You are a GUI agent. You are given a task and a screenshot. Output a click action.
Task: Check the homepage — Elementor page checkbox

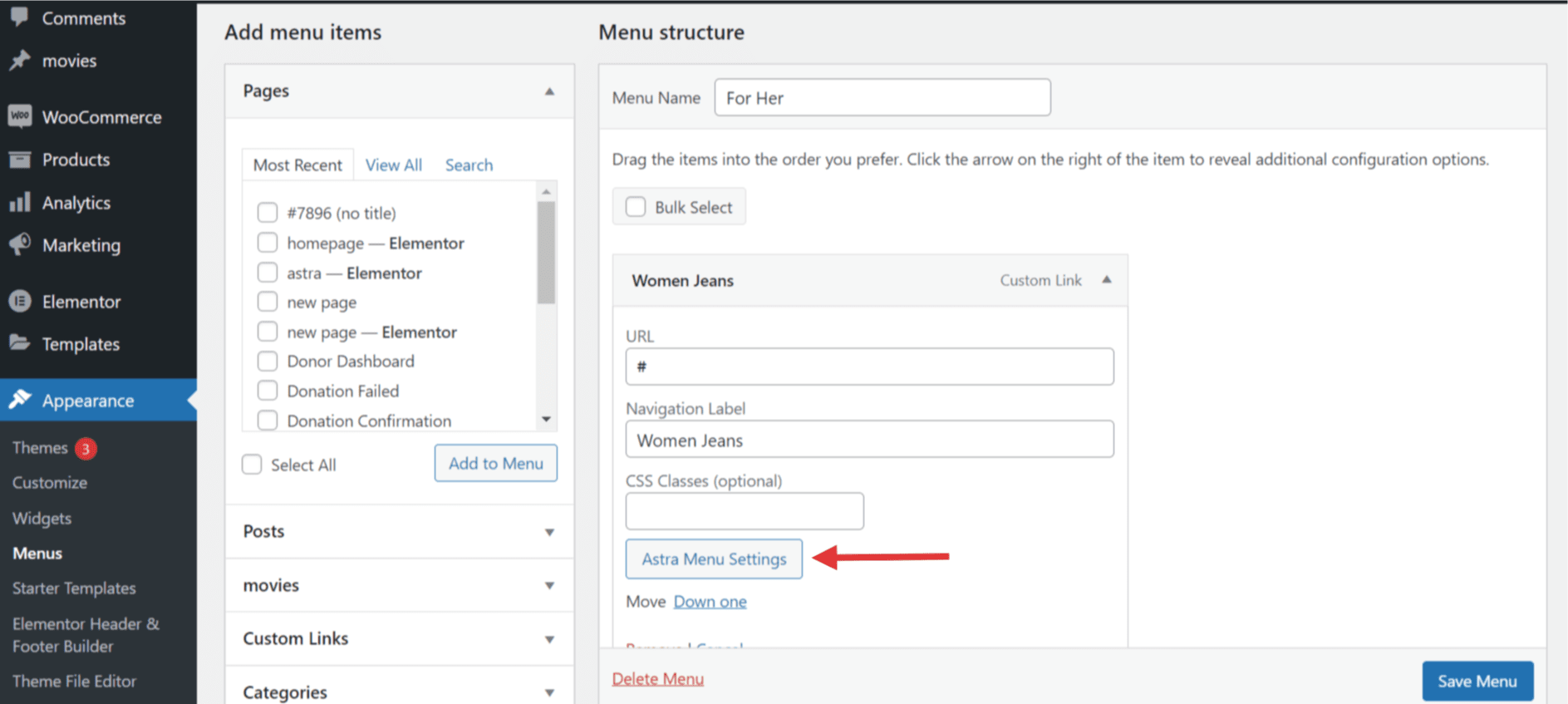point(268,243)
